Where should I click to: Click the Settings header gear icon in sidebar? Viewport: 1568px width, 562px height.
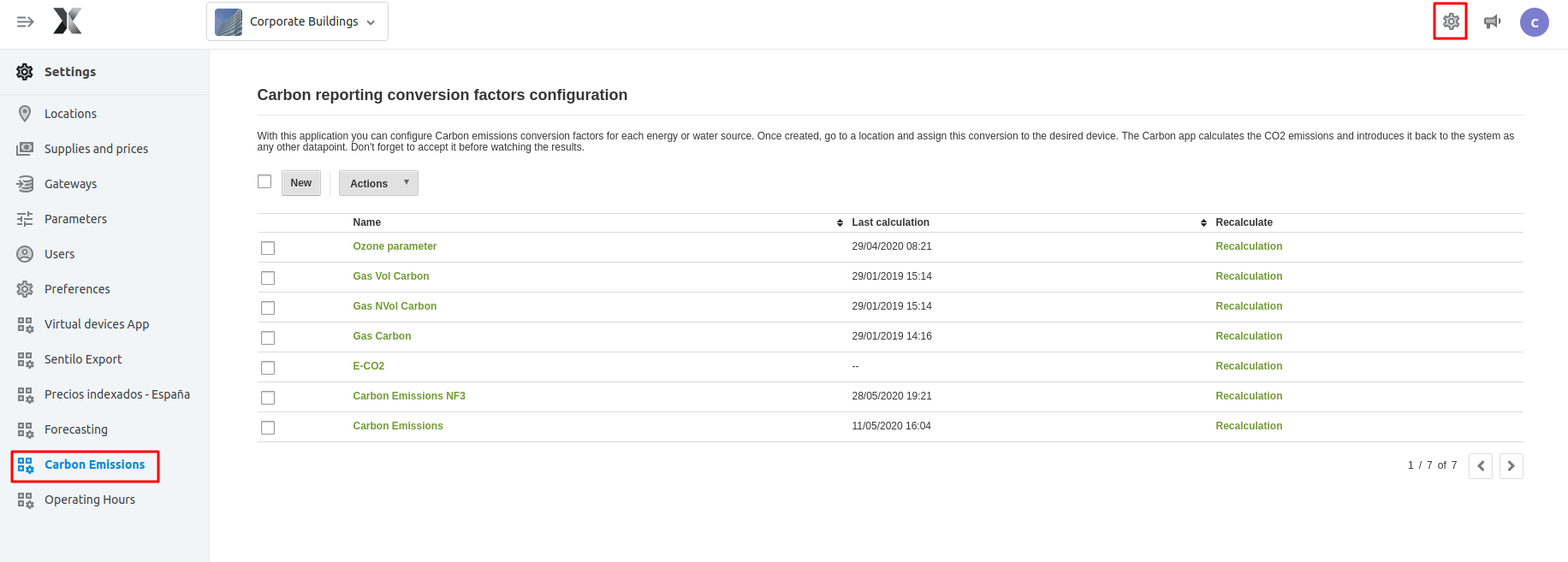25,72
